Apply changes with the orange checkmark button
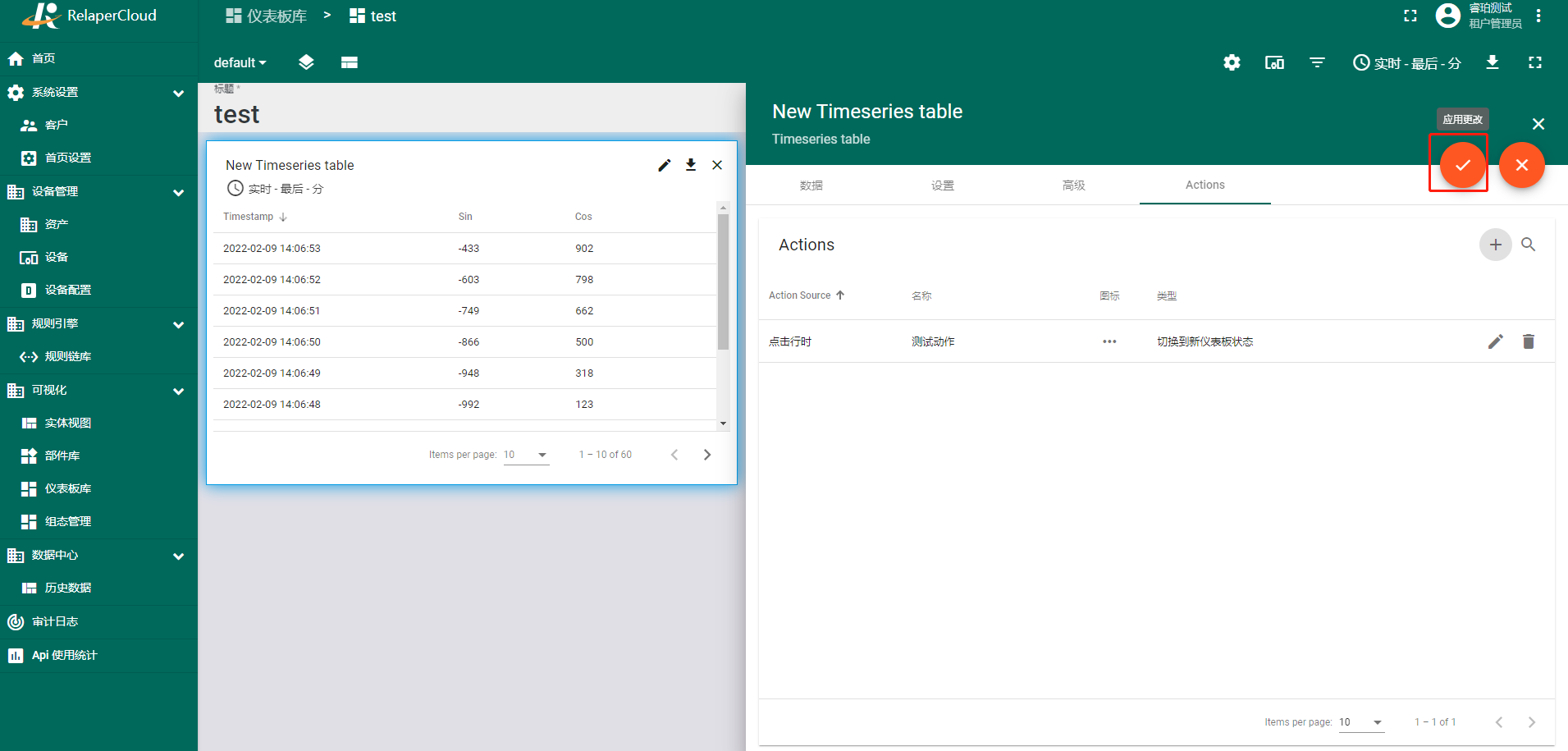1568x751 pixels. (1462, 165)
